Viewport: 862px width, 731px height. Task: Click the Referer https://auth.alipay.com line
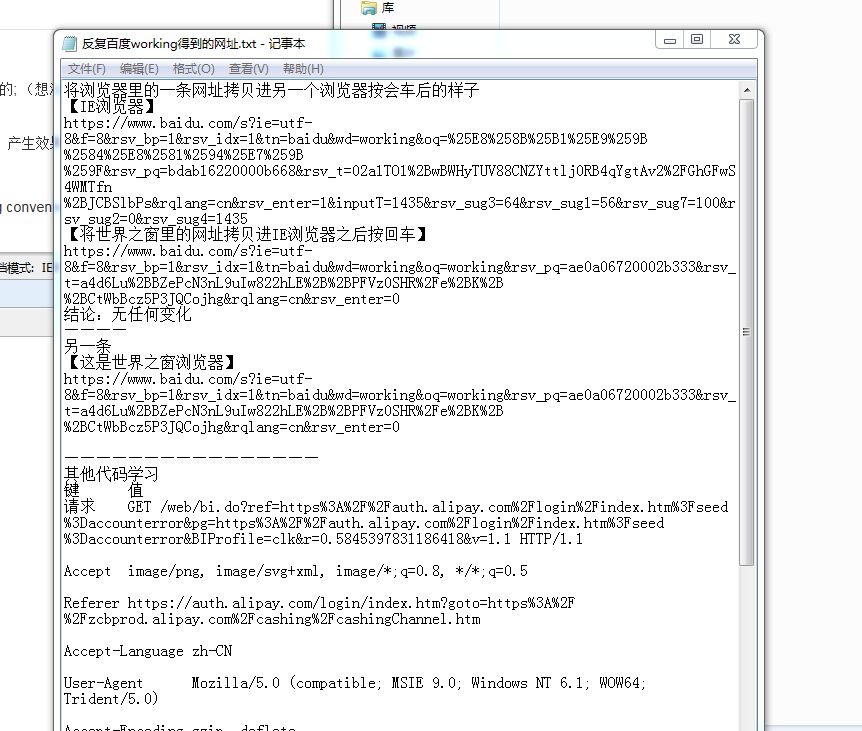click(x=319, y=603)
